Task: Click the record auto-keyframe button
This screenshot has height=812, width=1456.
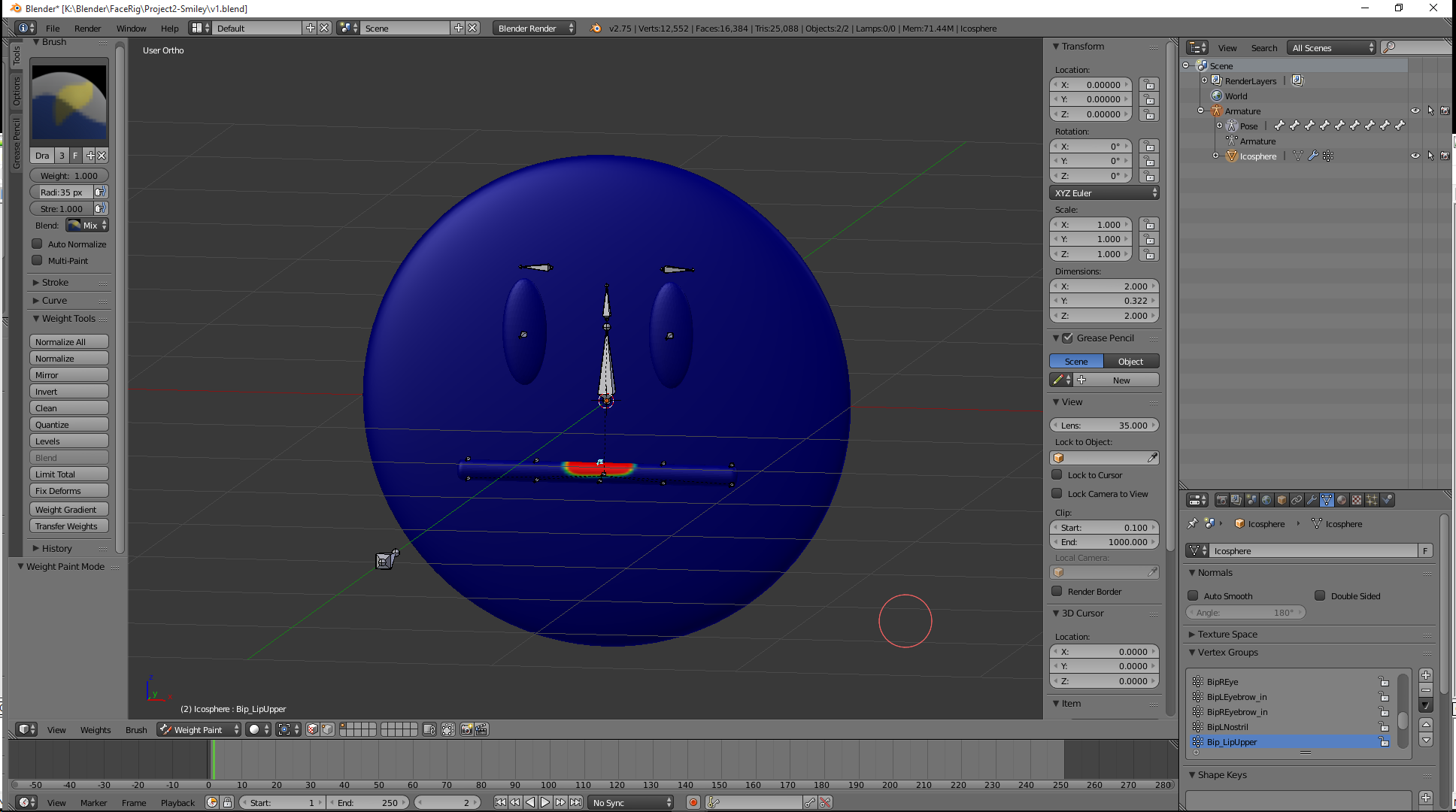Action: (693, 802)
